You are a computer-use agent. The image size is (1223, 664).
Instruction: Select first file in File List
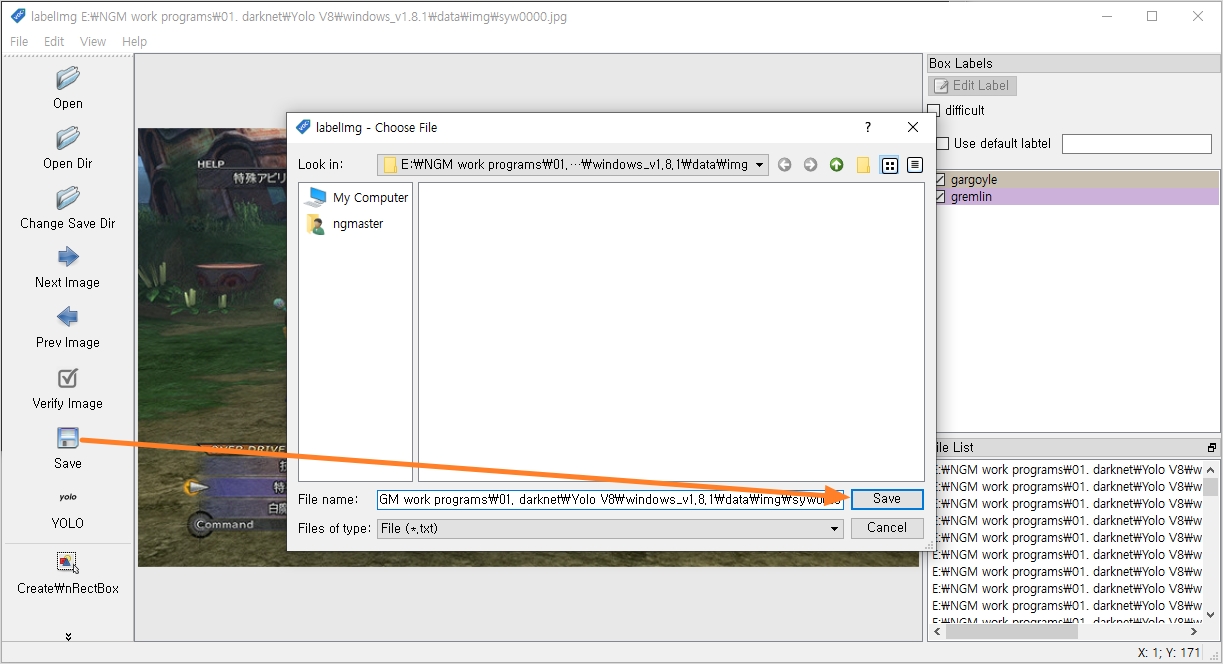pyautogui.click(x=1066, y=470)
